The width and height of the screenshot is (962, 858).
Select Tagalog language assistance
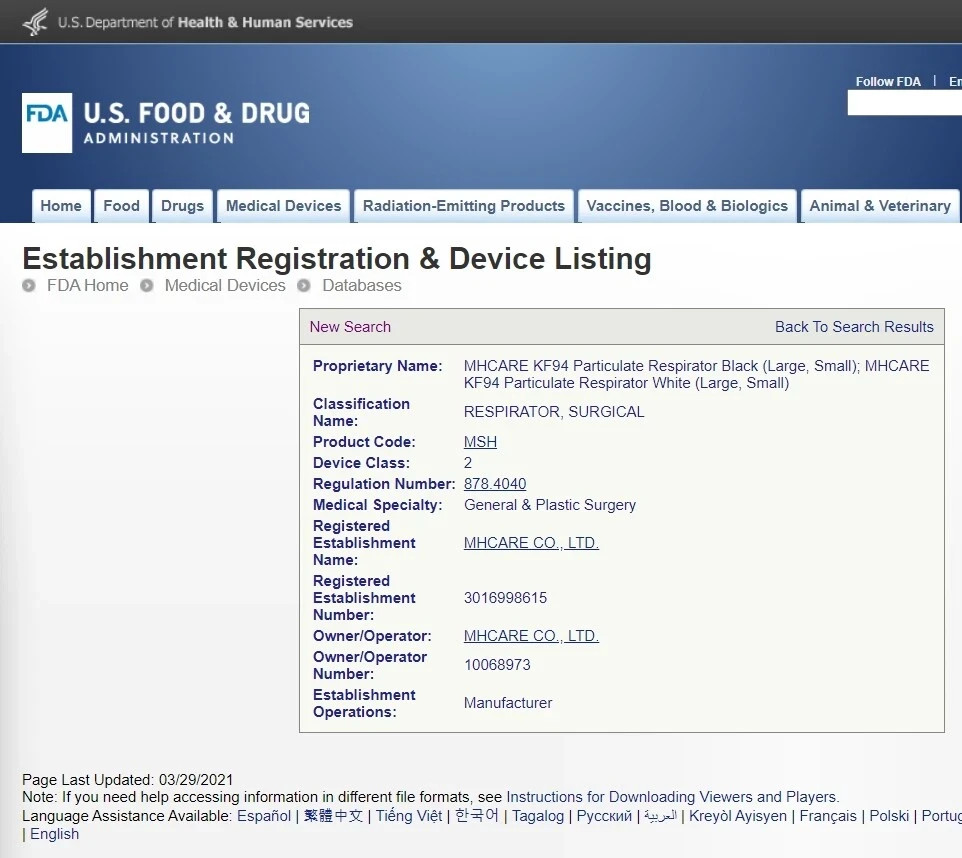click(x=538, y=816)
